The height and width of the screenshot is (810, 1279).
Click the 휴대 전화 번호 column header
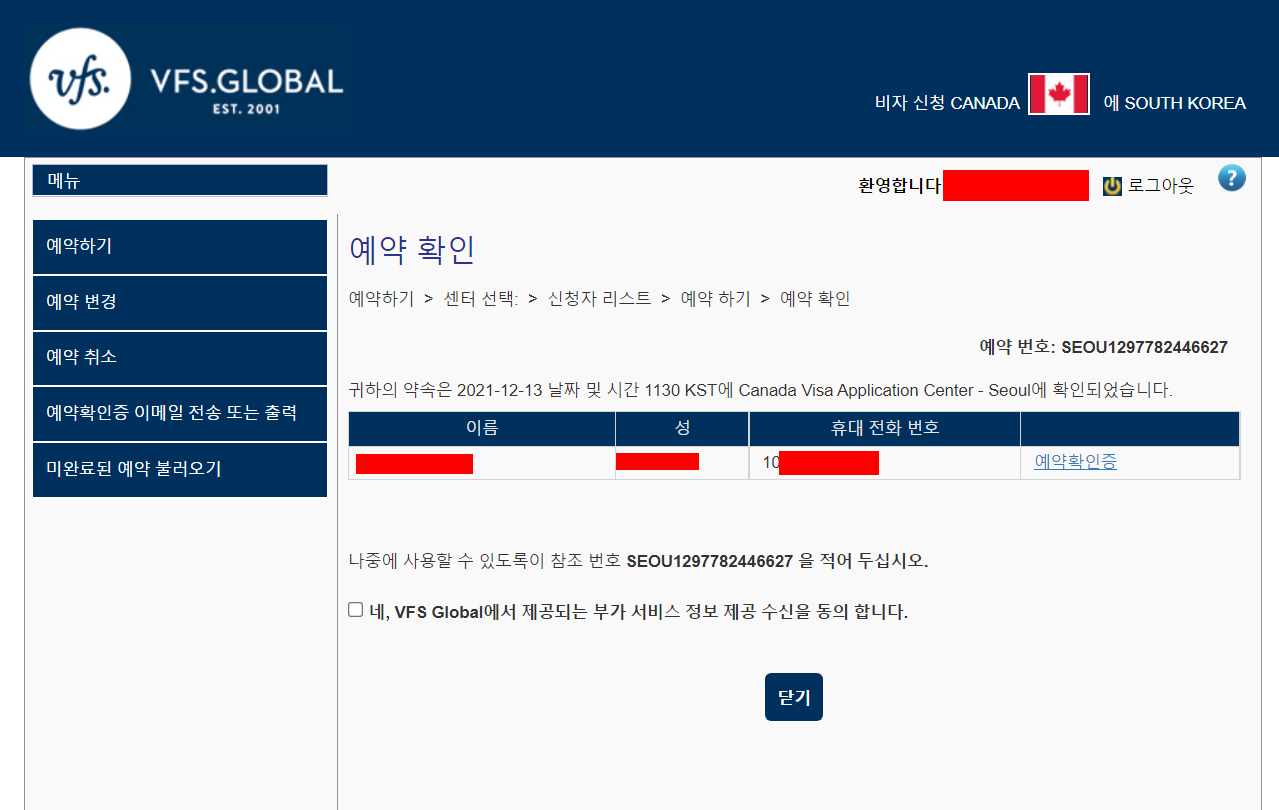pos(885,428)
